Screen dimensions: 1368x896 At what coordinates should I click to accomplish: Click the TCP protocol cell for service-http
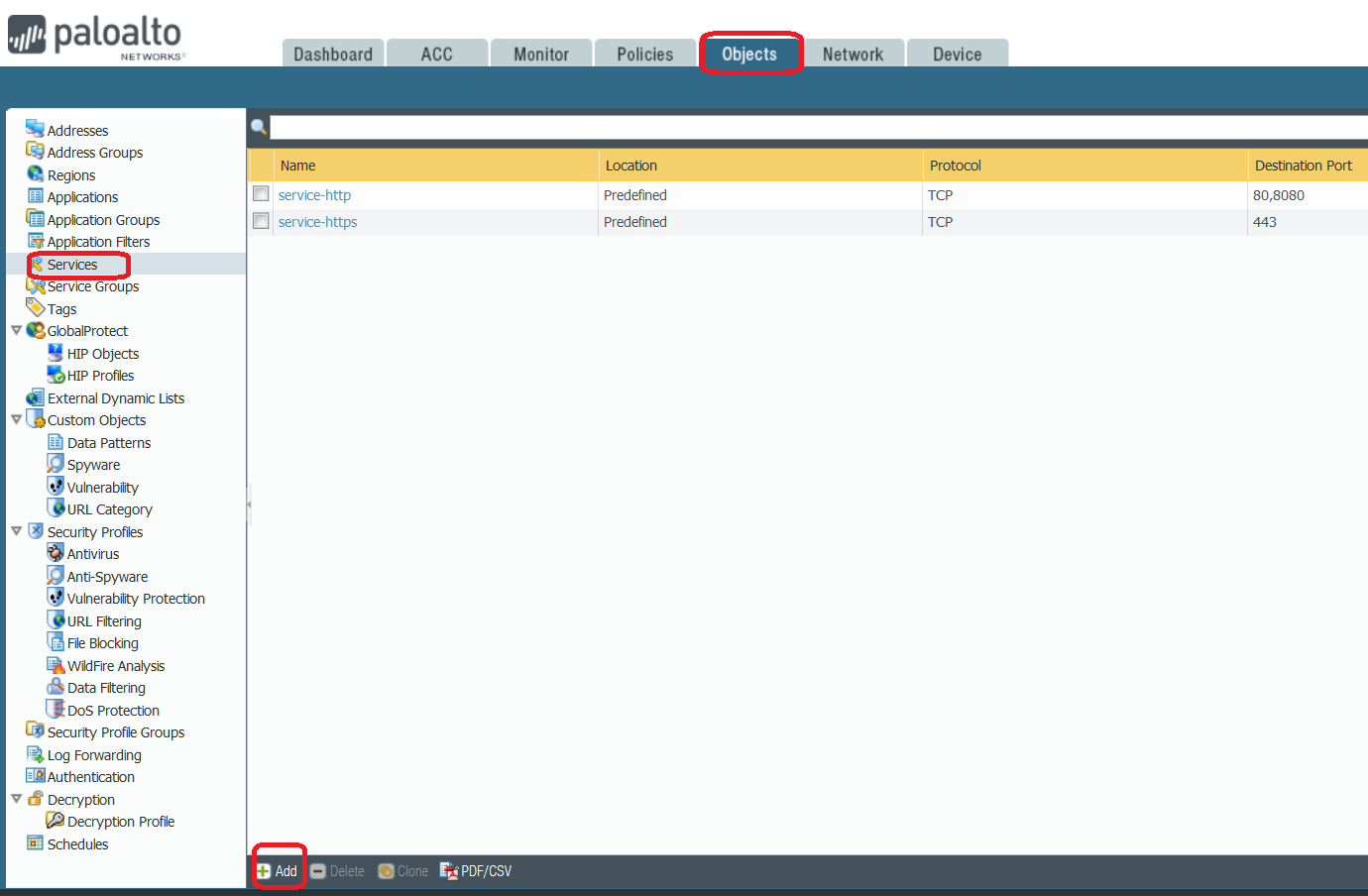click(941, 195)
